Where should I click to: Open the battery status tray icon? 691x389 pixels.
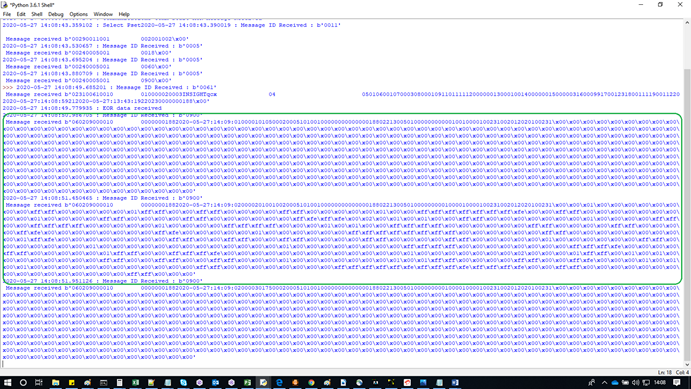click(x=625, y=382)
